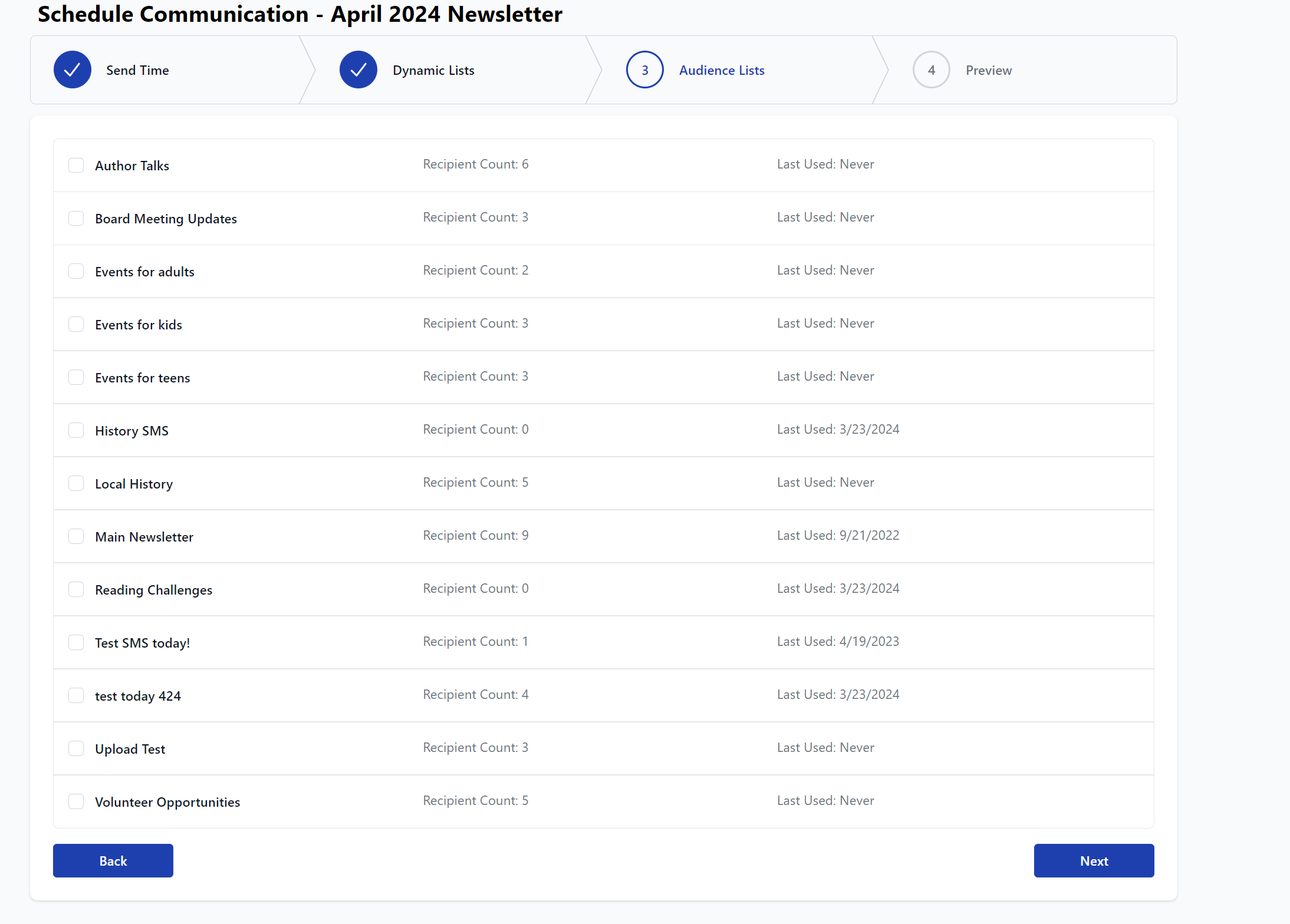Go to the Dynamic Lists step
The width and height of the screenshot is (1290, 924).
pos(433,70)
